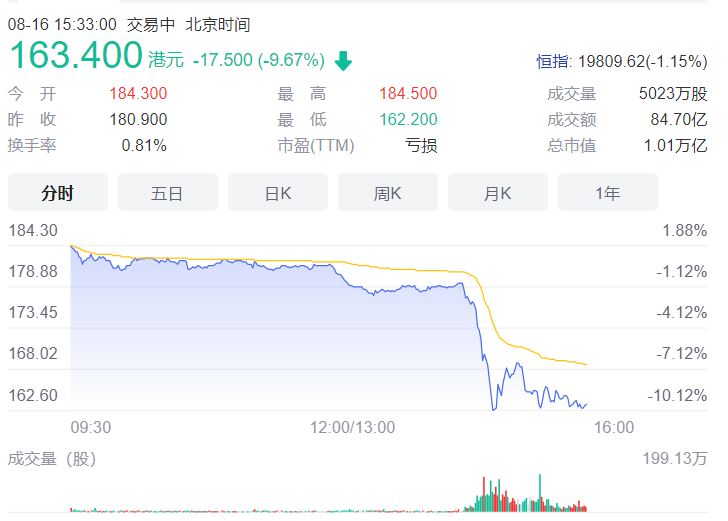This screenshot has height=521, width=728.
Task: Click the 最低 low value 162.200
Action: (408, 119)
